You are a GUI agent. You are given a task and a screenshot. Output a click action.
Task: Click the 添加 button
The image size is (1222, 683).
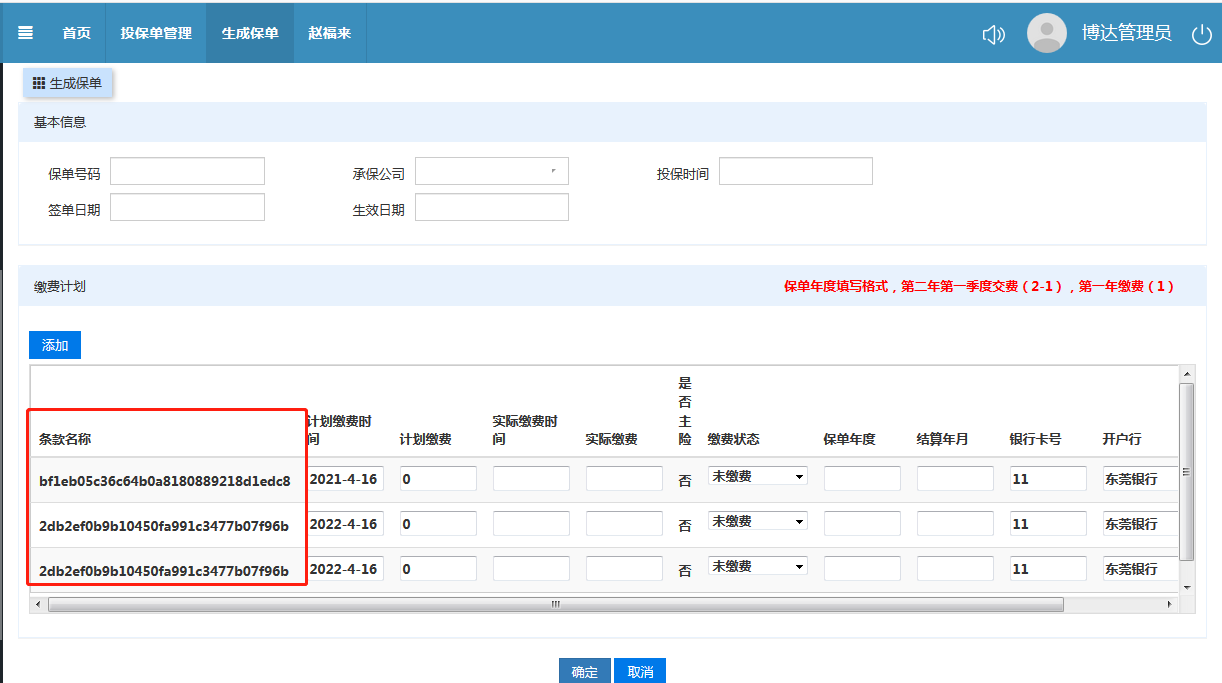click(55, 345)
